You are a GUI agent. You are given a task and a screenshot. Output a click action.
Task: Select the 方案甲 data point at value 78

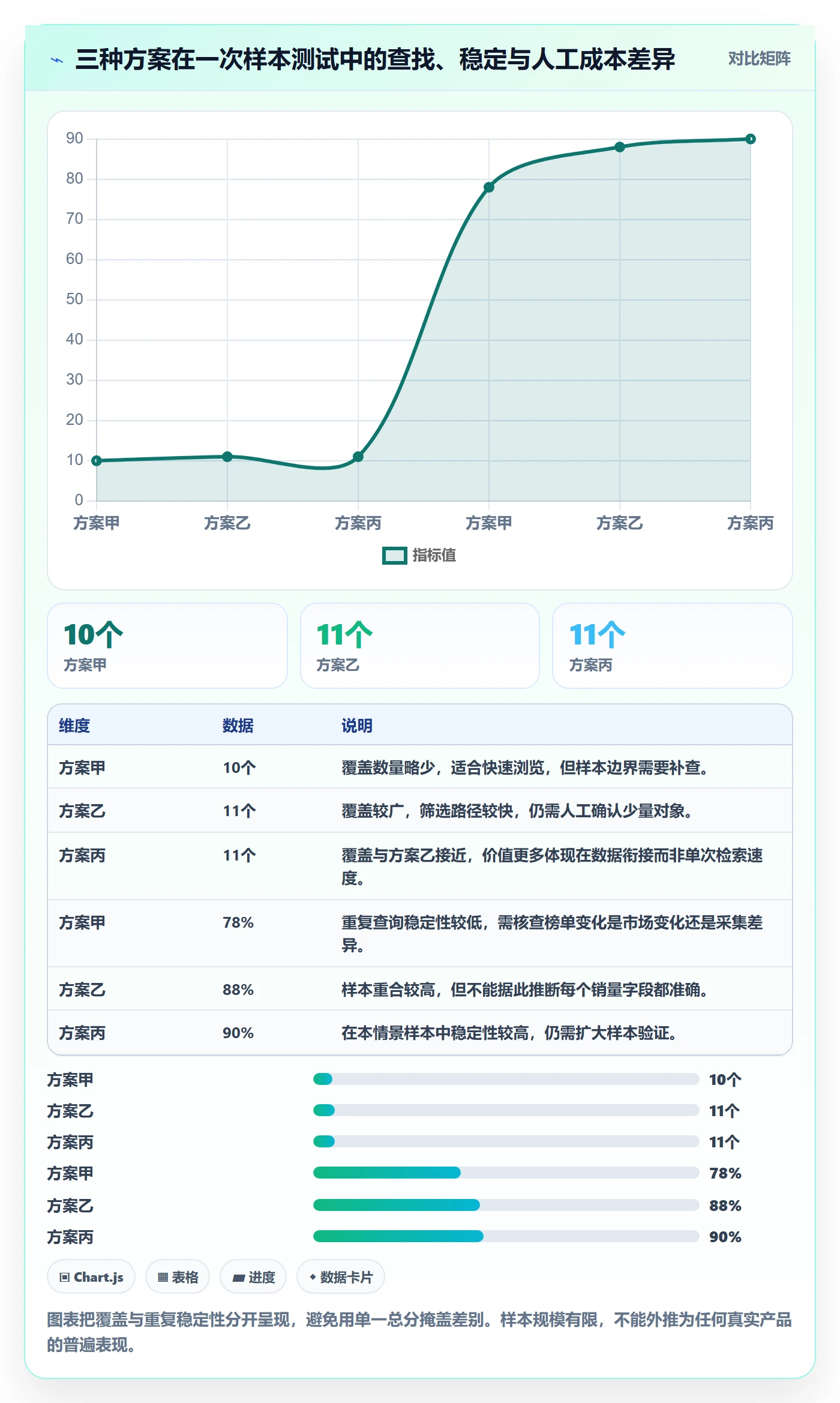click(489, 187)
